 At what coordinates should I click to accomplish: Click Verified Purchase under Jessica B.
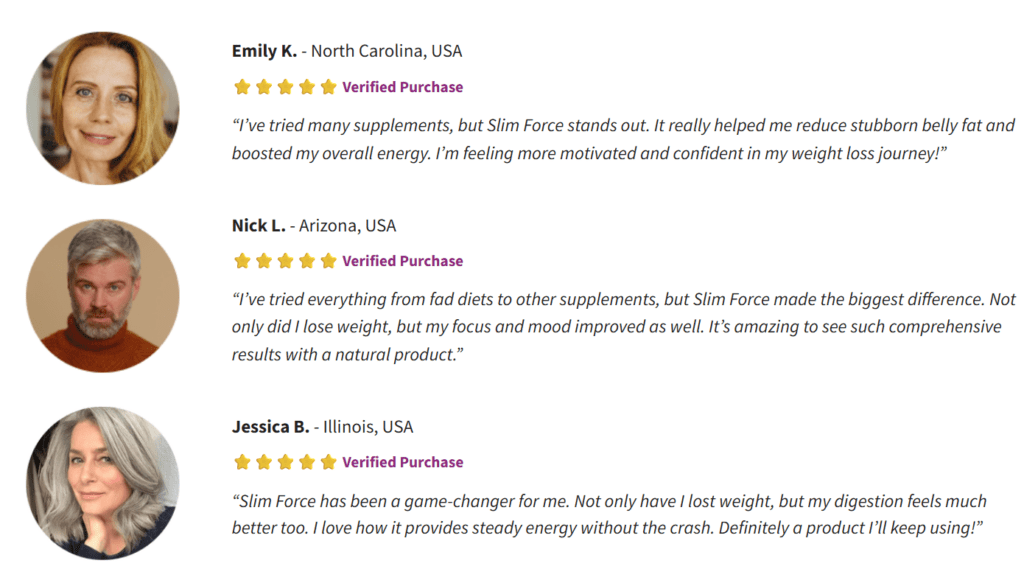click(402, 462)
